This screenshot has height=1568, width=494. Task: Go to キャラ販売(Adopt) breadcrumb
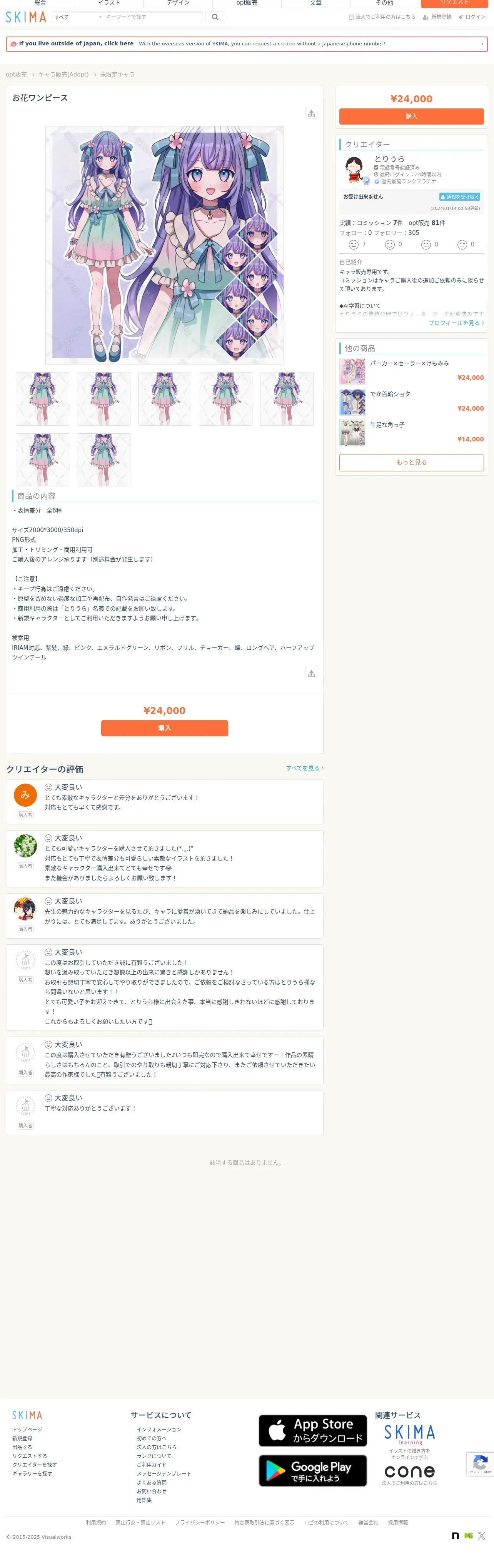tap(63, 74)
